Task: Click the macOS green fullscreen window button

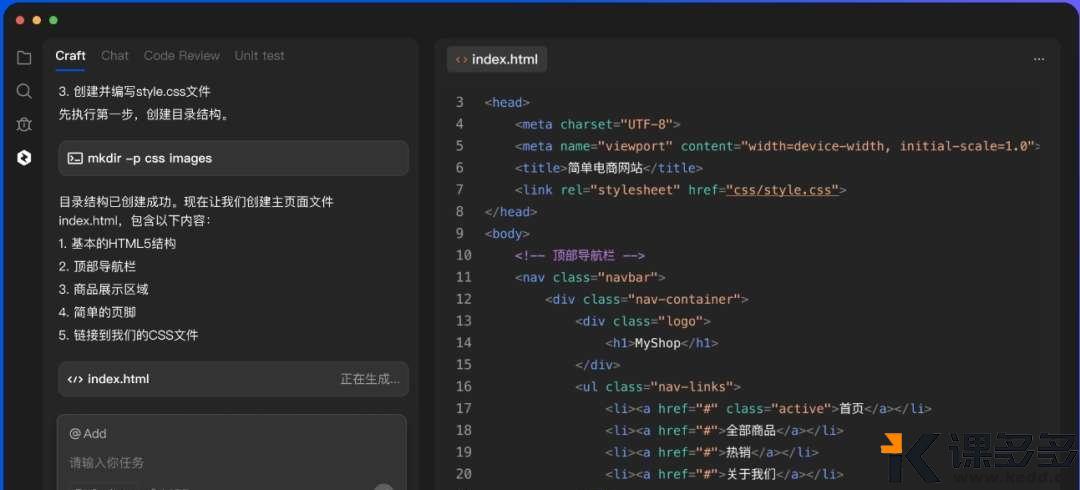Action: 53,20
